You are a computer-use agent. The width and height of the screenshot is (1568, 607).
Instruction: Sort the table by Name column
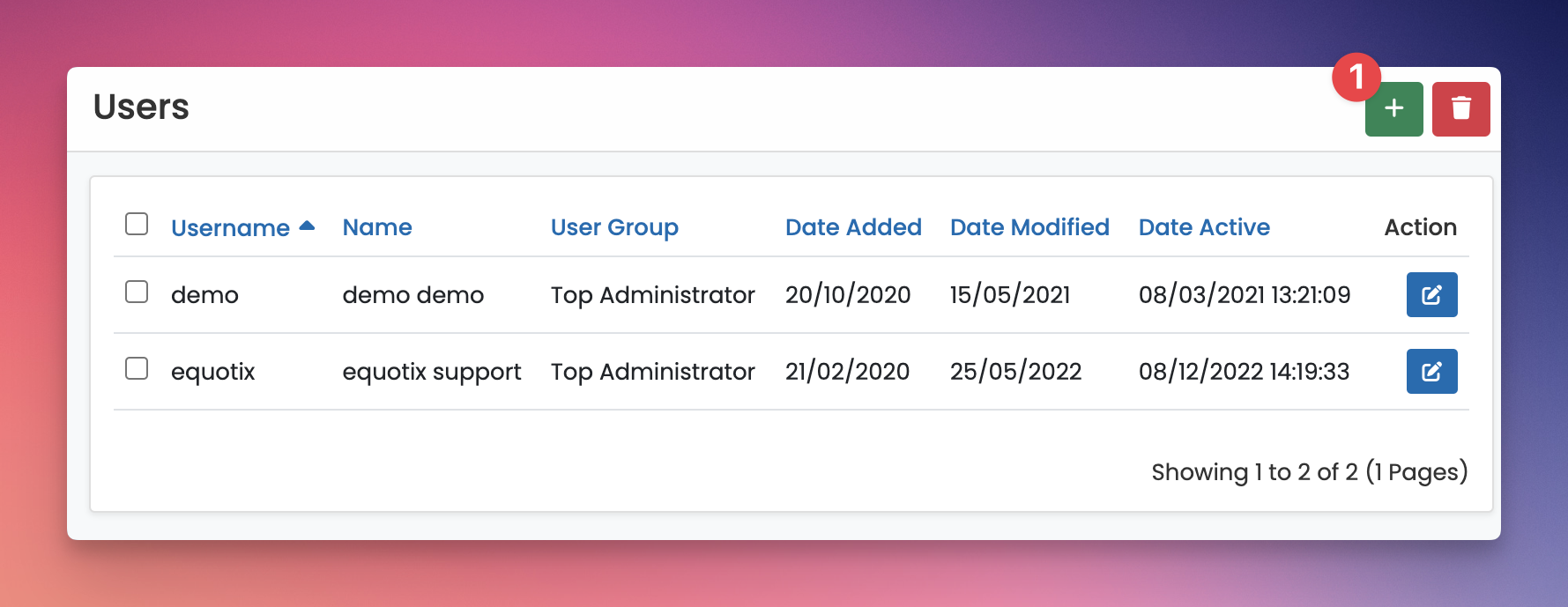point(377,227)
